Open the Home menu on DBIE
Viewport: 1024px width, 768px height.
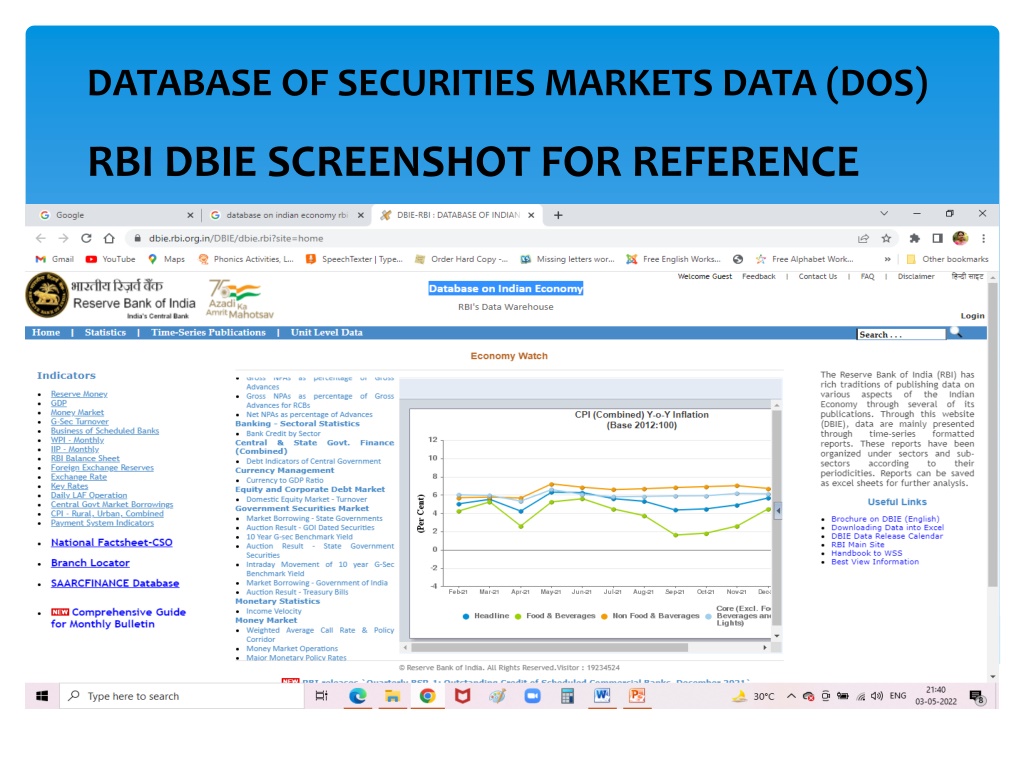click(x=46, y=332)
